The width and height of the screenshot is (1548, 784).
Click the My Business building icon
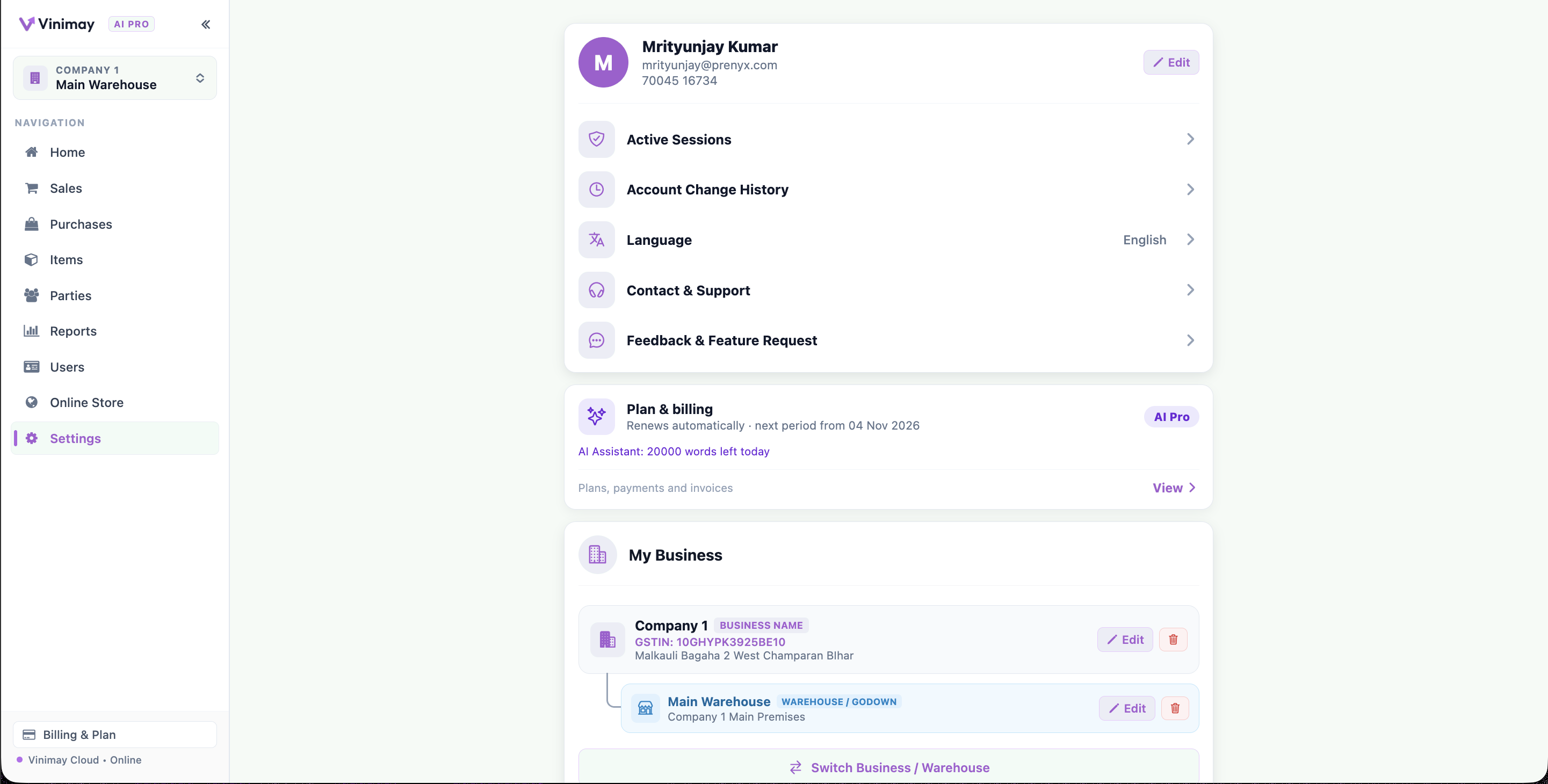tap(597, 555)
